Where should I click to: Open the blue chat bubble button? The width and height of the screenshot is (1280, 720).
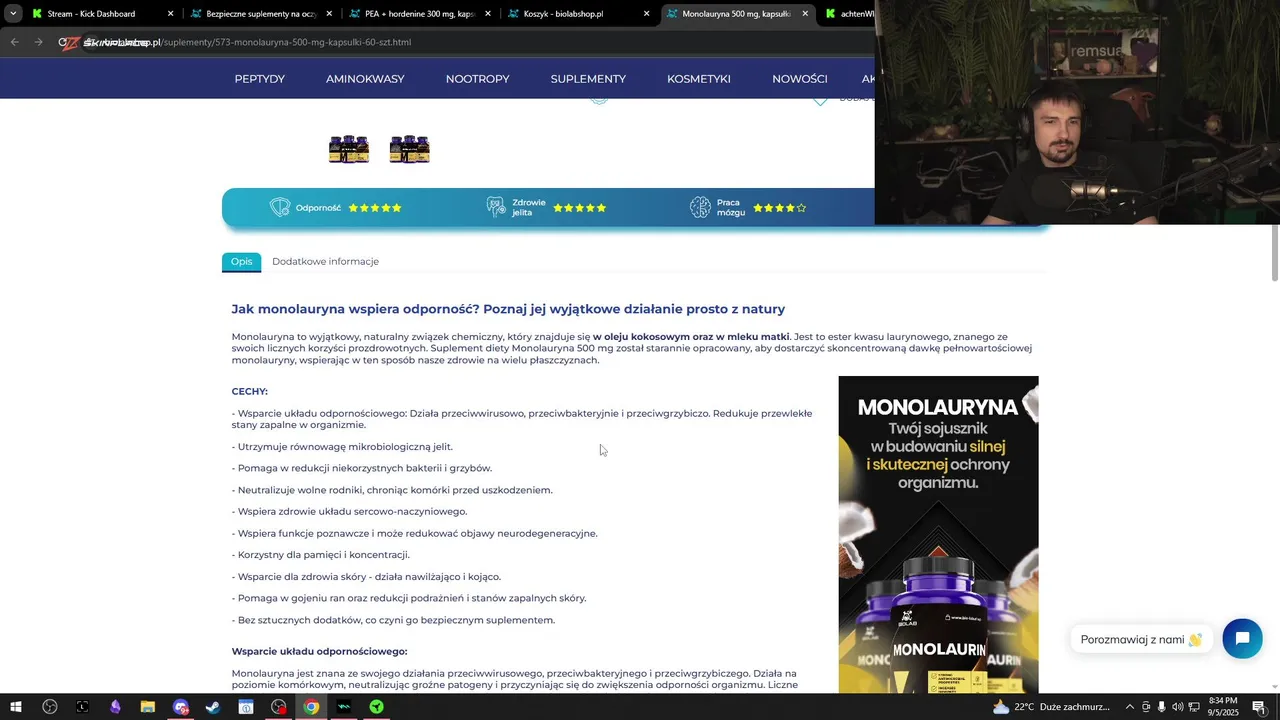(1242, 639)
